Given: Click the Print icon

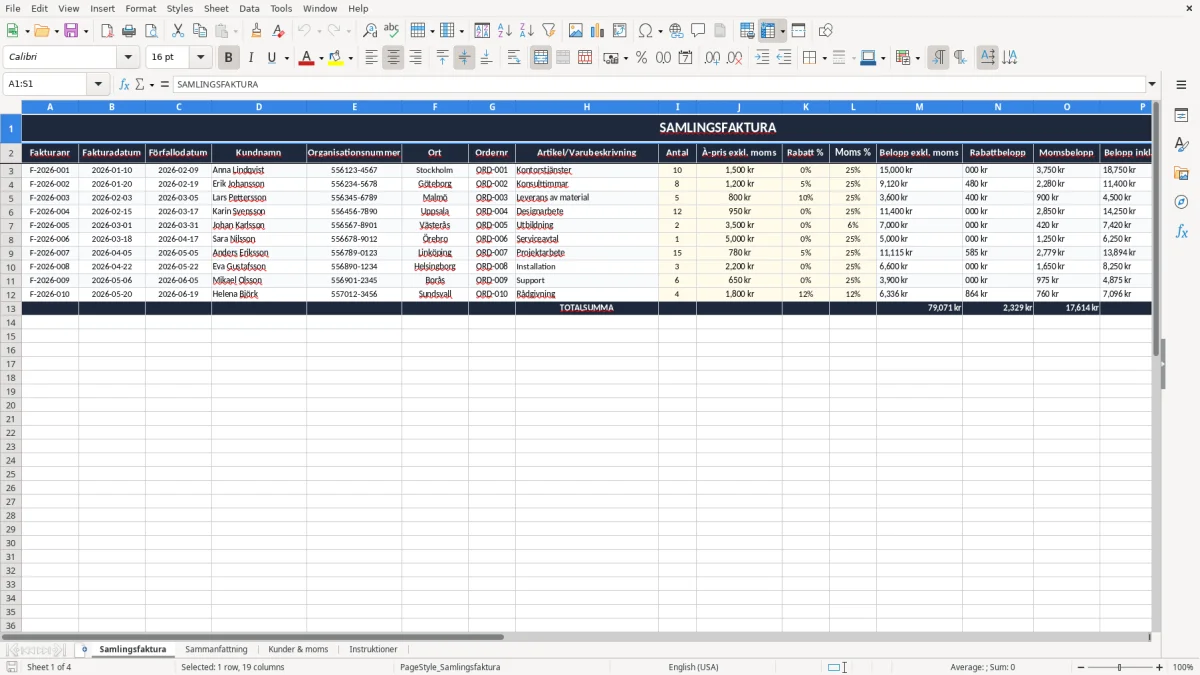Looking at the screenshot, I should (x=129, y=31).
